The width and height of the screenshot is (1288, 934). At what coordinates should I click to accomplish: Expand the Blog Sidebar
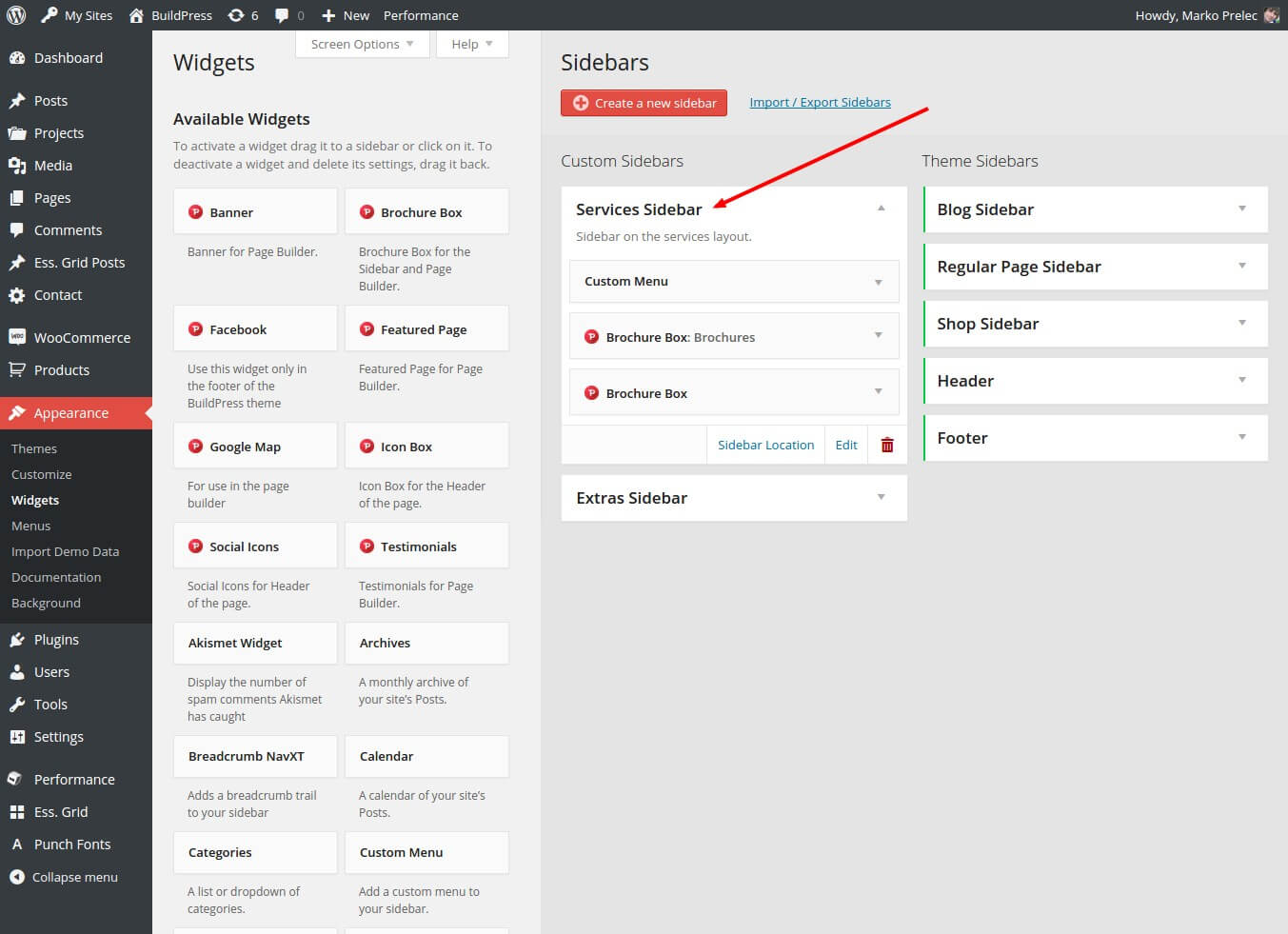point(1242,209)
